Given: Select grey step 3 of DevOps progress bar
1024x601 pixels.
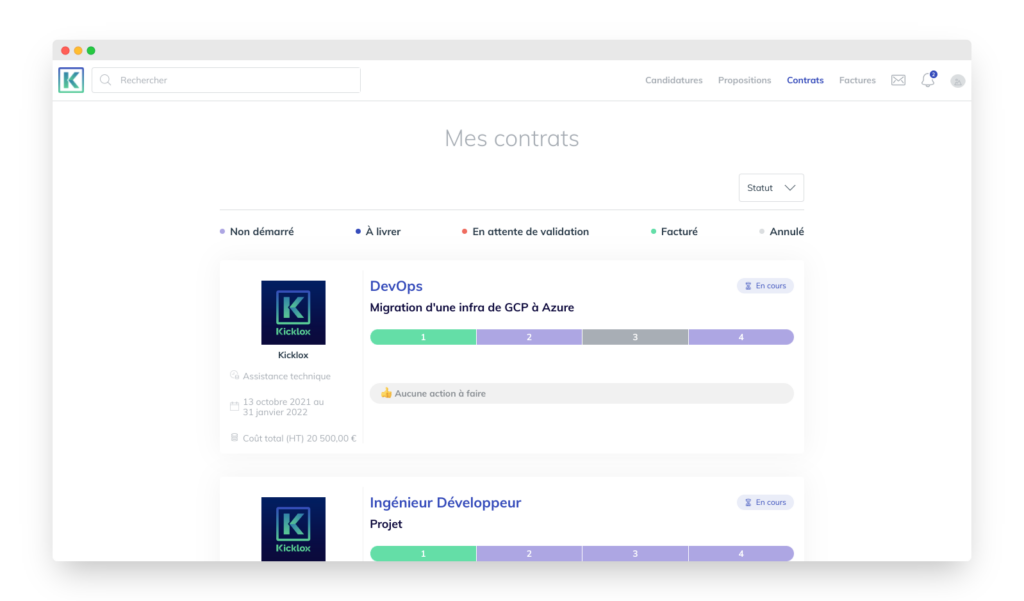Looking at the screenshot, I should coord(635,337).
